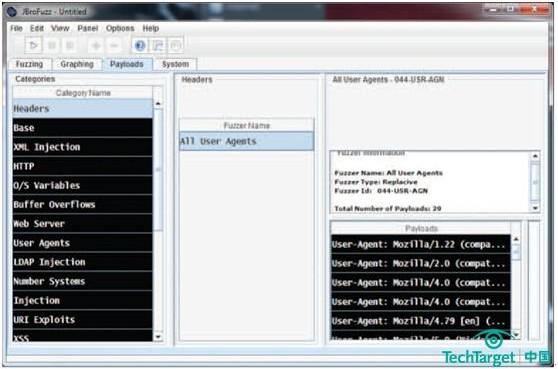Viewport: 558px width, 369px height.
Task: Click the stop icon after pause
Action: 70,45
